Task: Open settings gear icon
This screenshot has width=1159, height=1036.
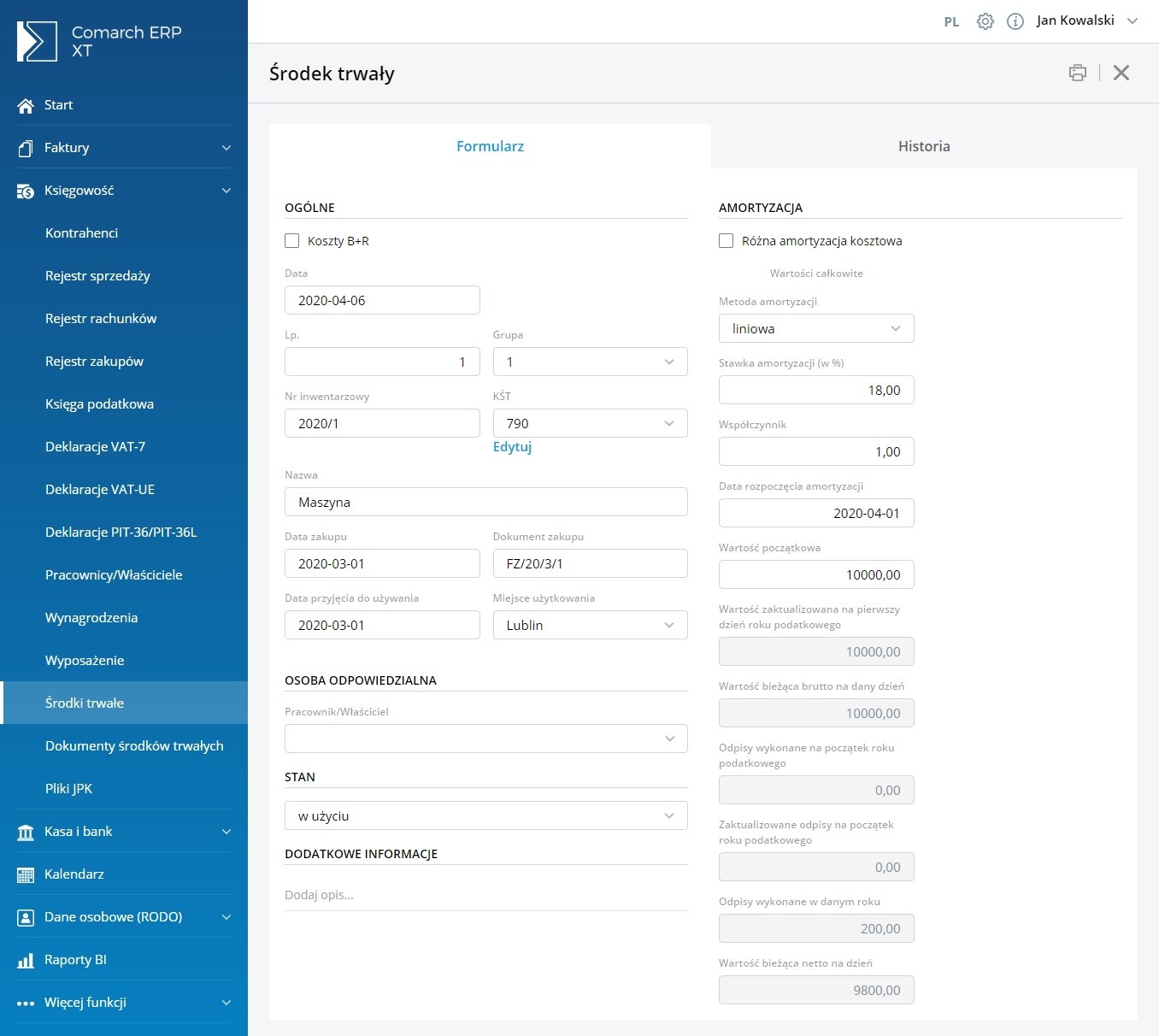Action: 985,21
